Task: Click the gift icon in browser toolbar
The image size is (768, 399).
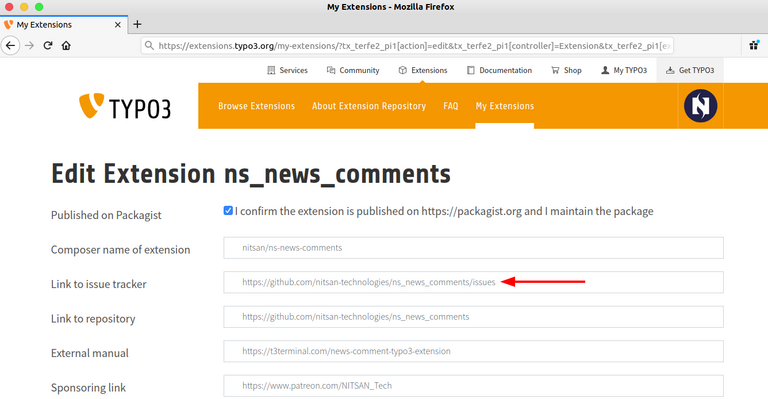Action: (754, 46)
